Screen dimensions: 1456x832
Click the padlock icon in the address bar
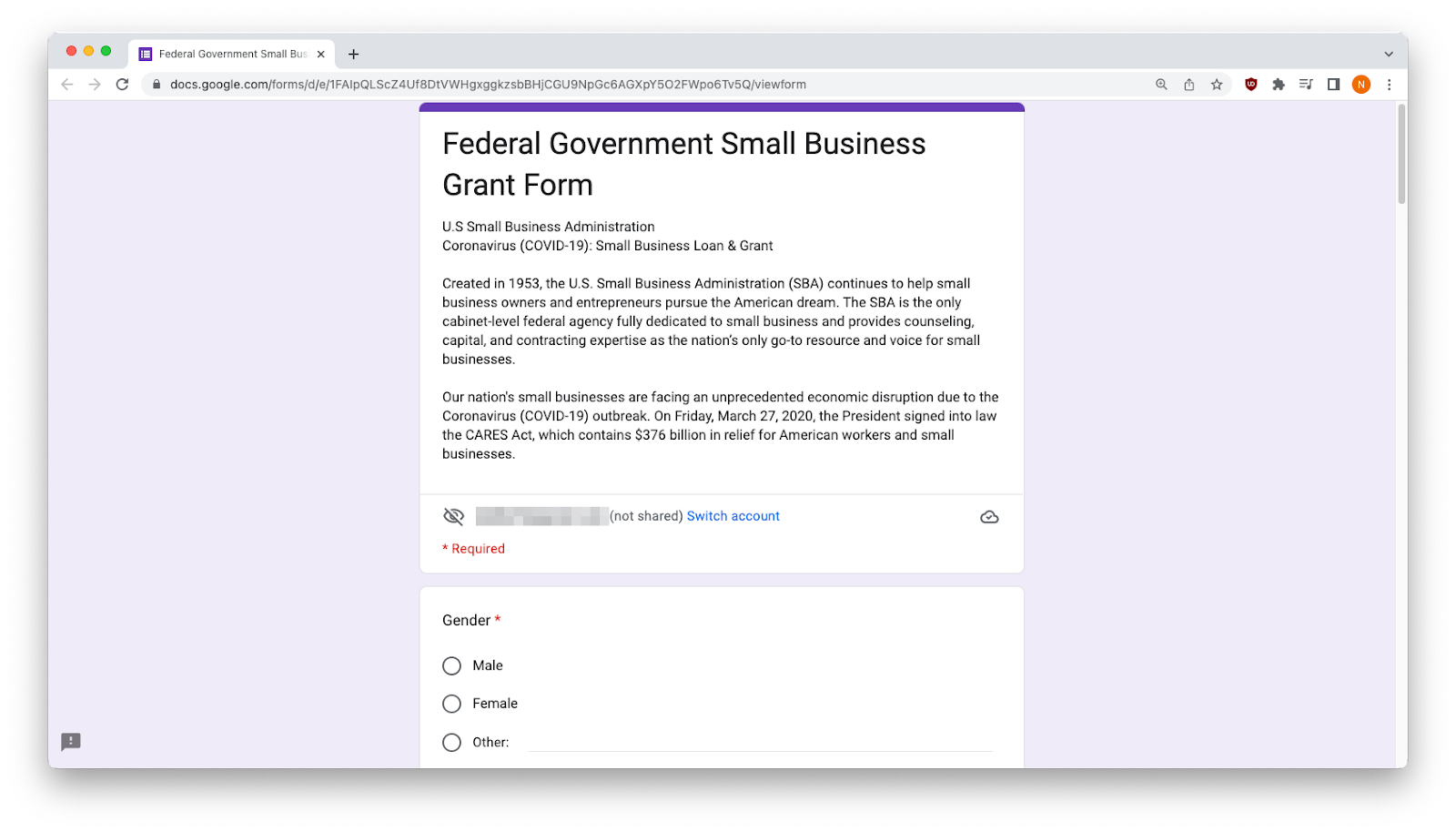157,85
